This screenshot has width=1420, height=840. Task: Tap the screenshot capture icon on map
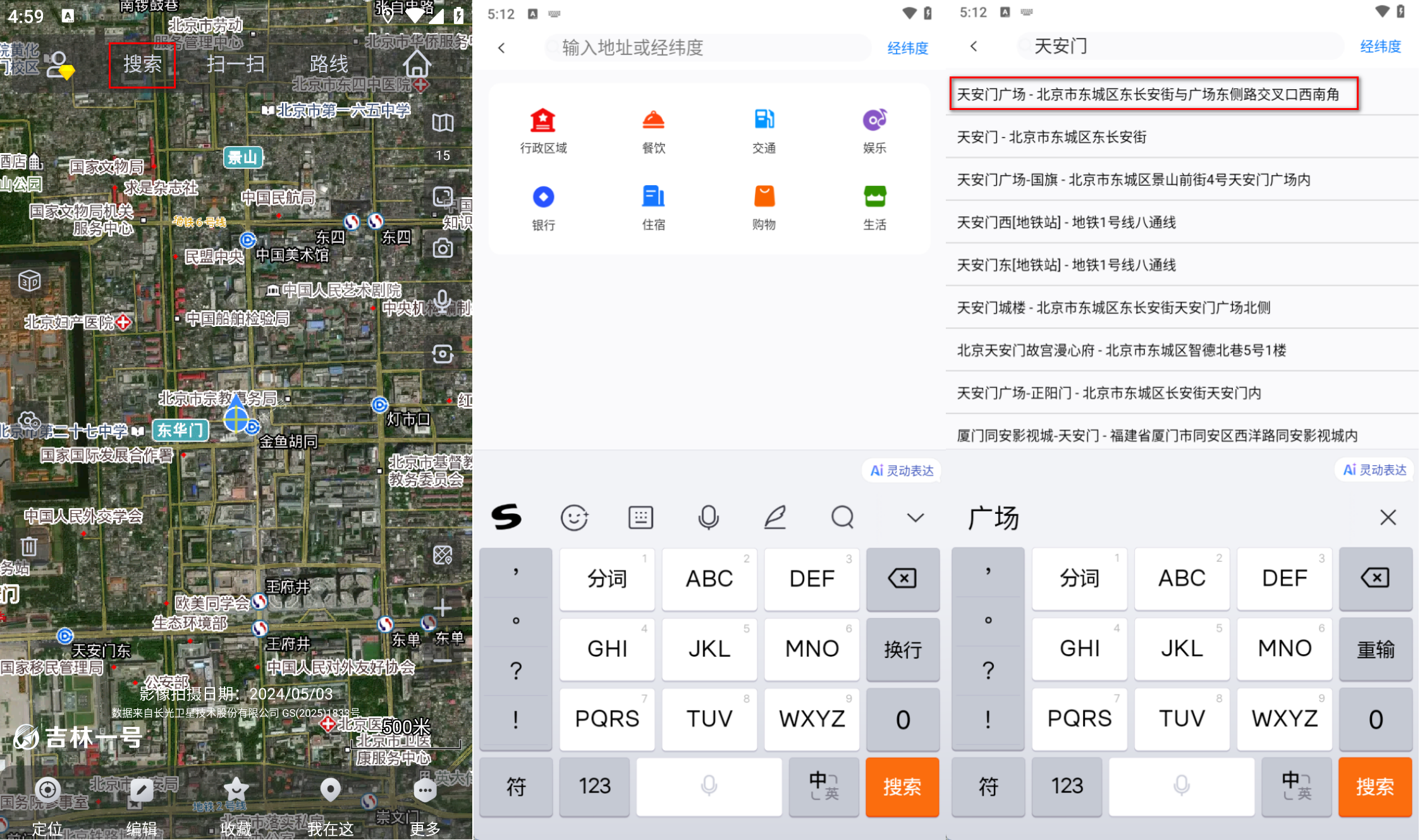pyautogui.click(x=443, y=353)
